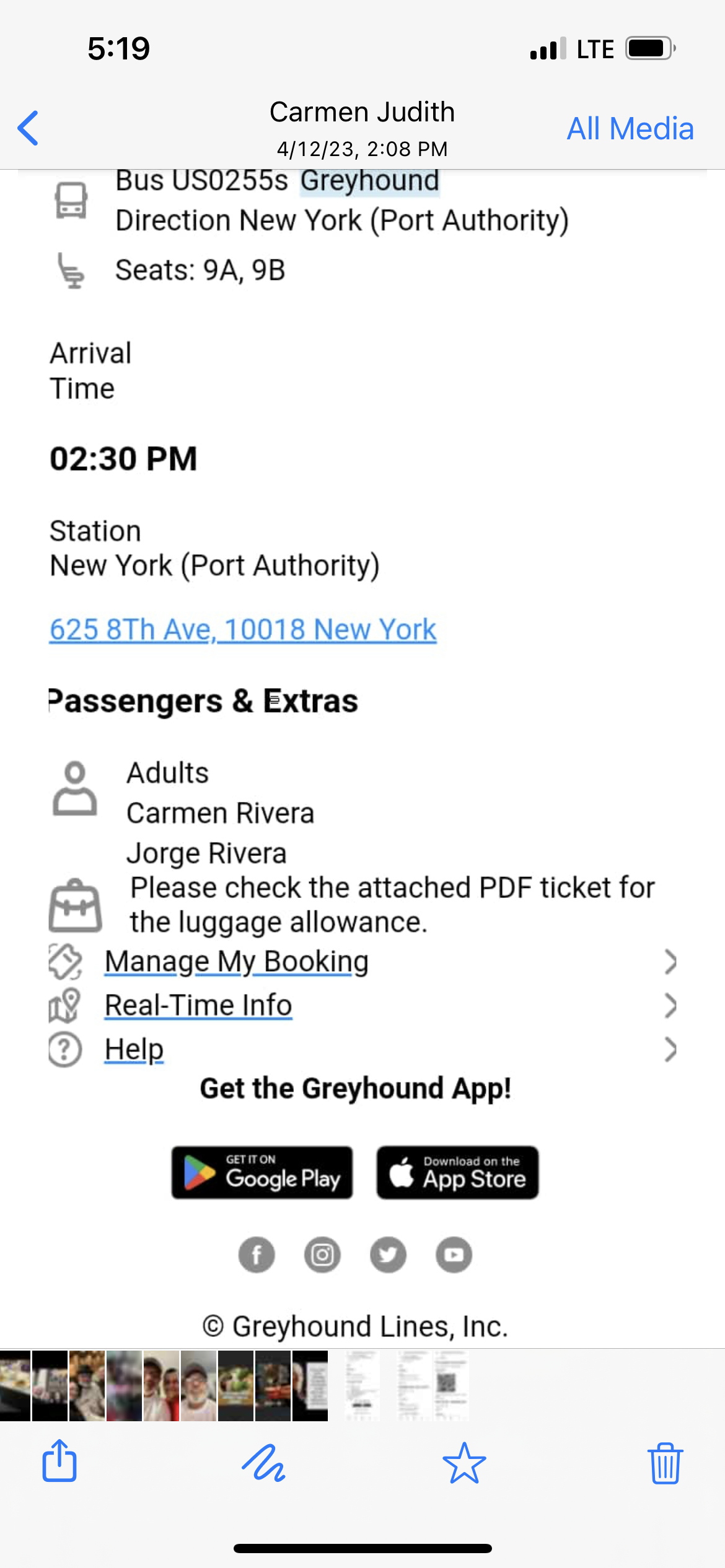Open the Manage My Booking link

[237, 962]
